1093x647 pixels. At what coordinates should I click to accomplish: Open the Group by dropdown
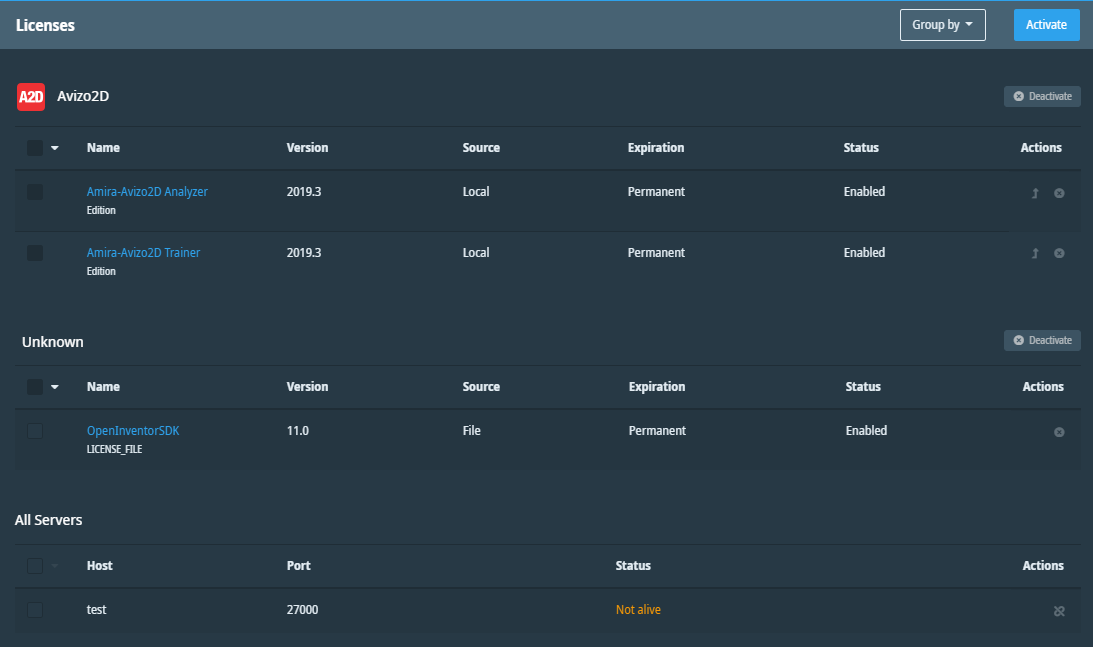tap(942, 25)
